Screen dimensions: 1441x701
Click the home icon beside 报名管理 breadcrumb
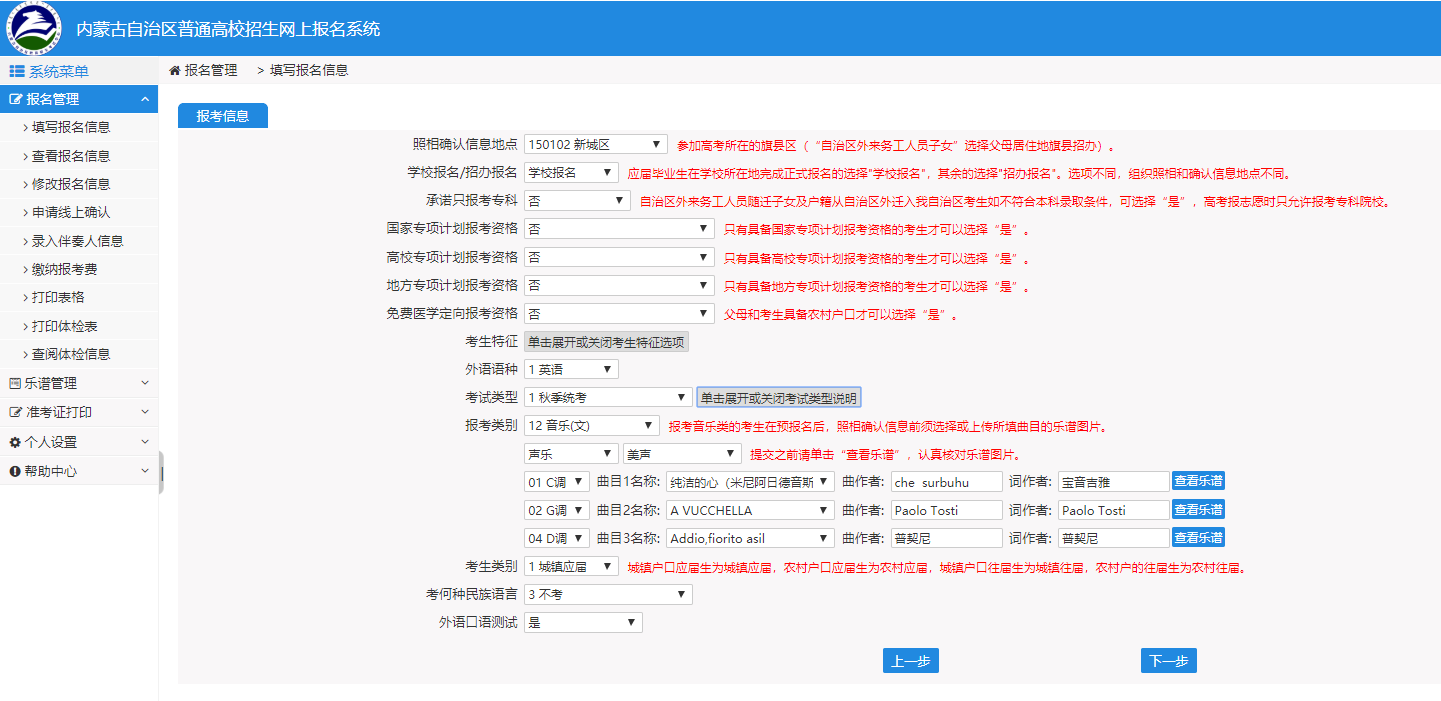tap(175, 70)
